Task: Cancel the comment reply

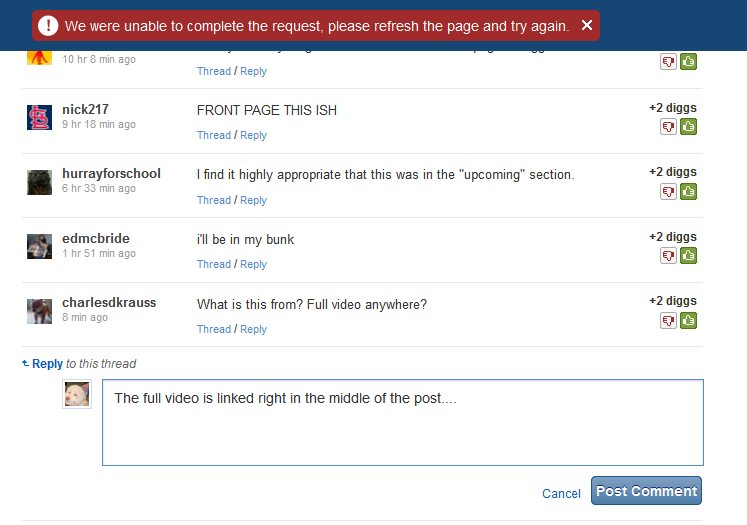Action: pyautogui.click(x=561, y=493)
